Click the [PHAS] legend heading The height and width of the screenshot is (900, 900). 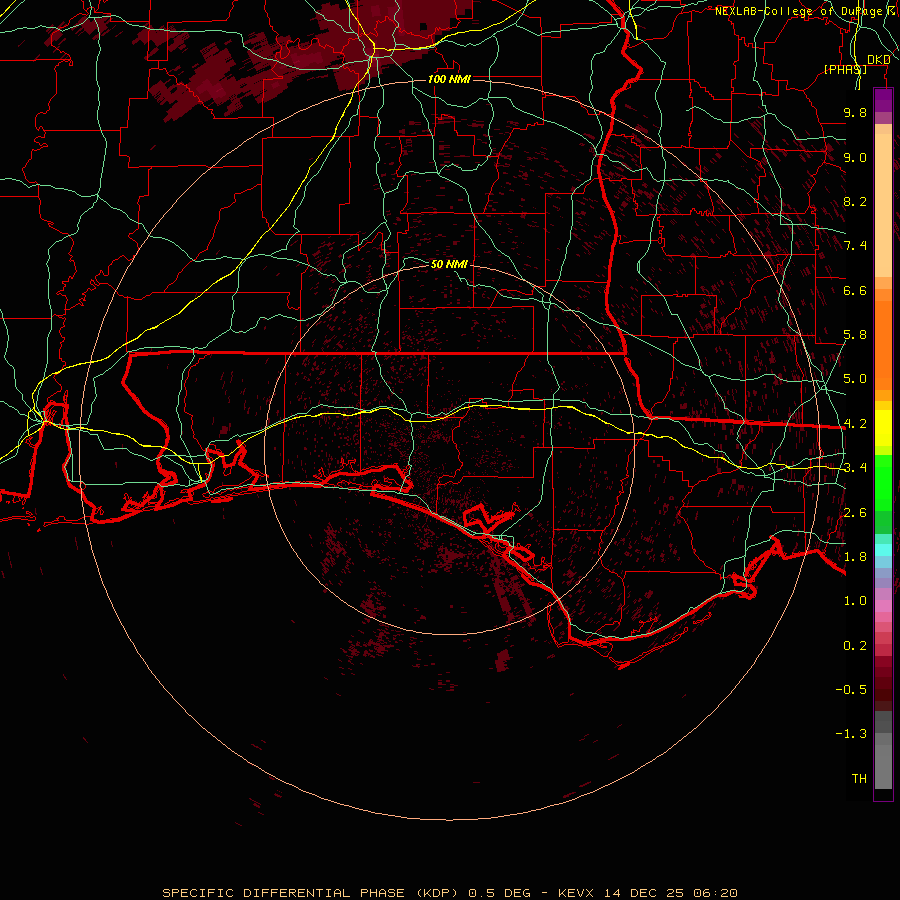tap(845, 69)
